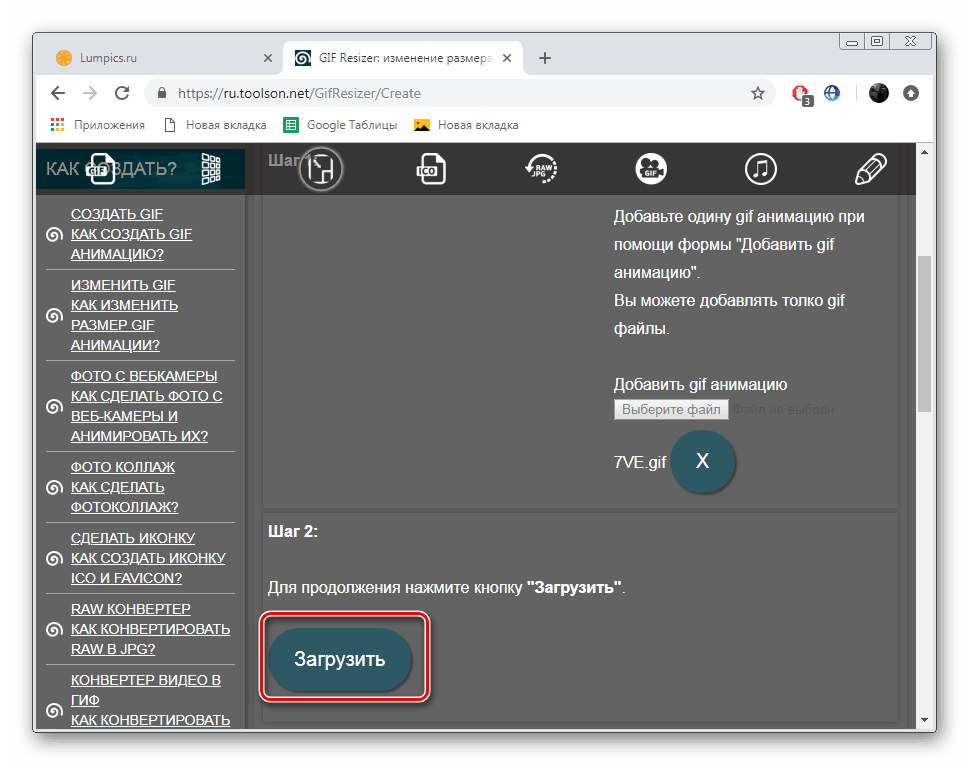969x765 pixels.
Task: Click the Выберите файл button
Action: tap(671, 409)
